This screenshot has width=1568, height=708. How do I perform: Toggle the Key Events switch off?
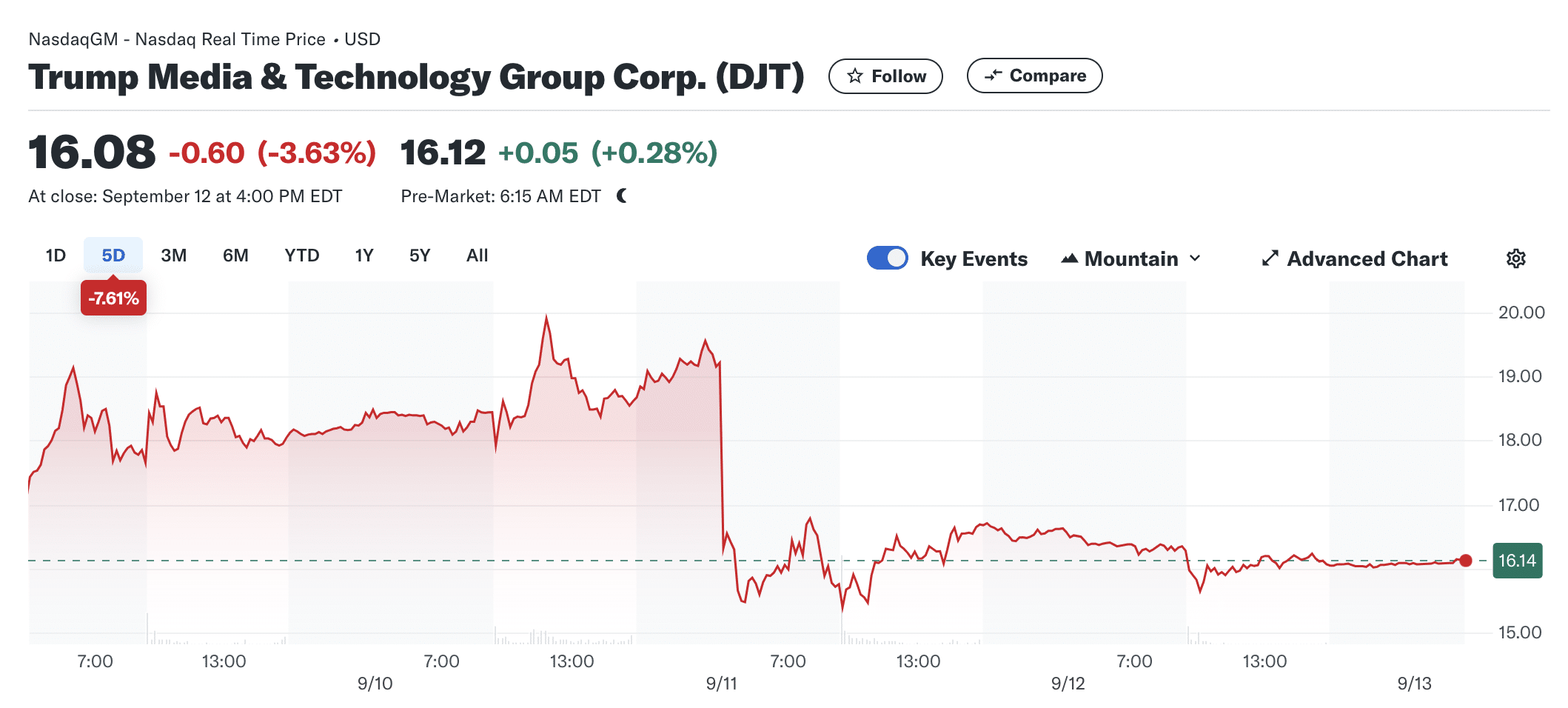pos(887,258)
